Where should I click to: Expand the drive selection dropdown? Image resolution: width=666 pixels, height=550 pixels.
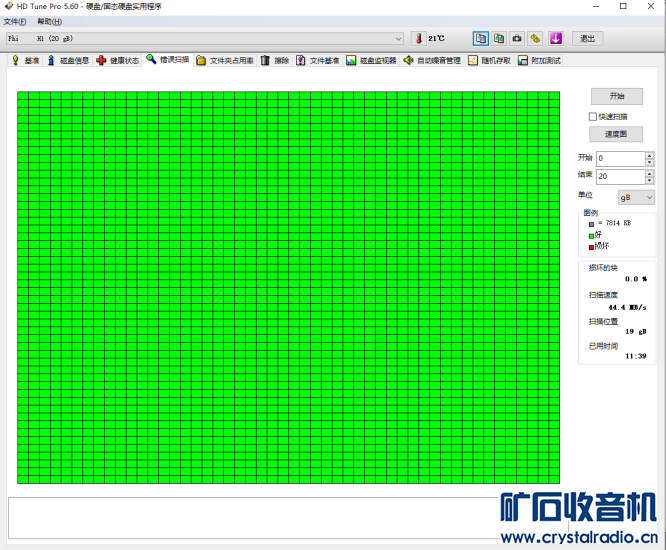click(x=398, y=39)
